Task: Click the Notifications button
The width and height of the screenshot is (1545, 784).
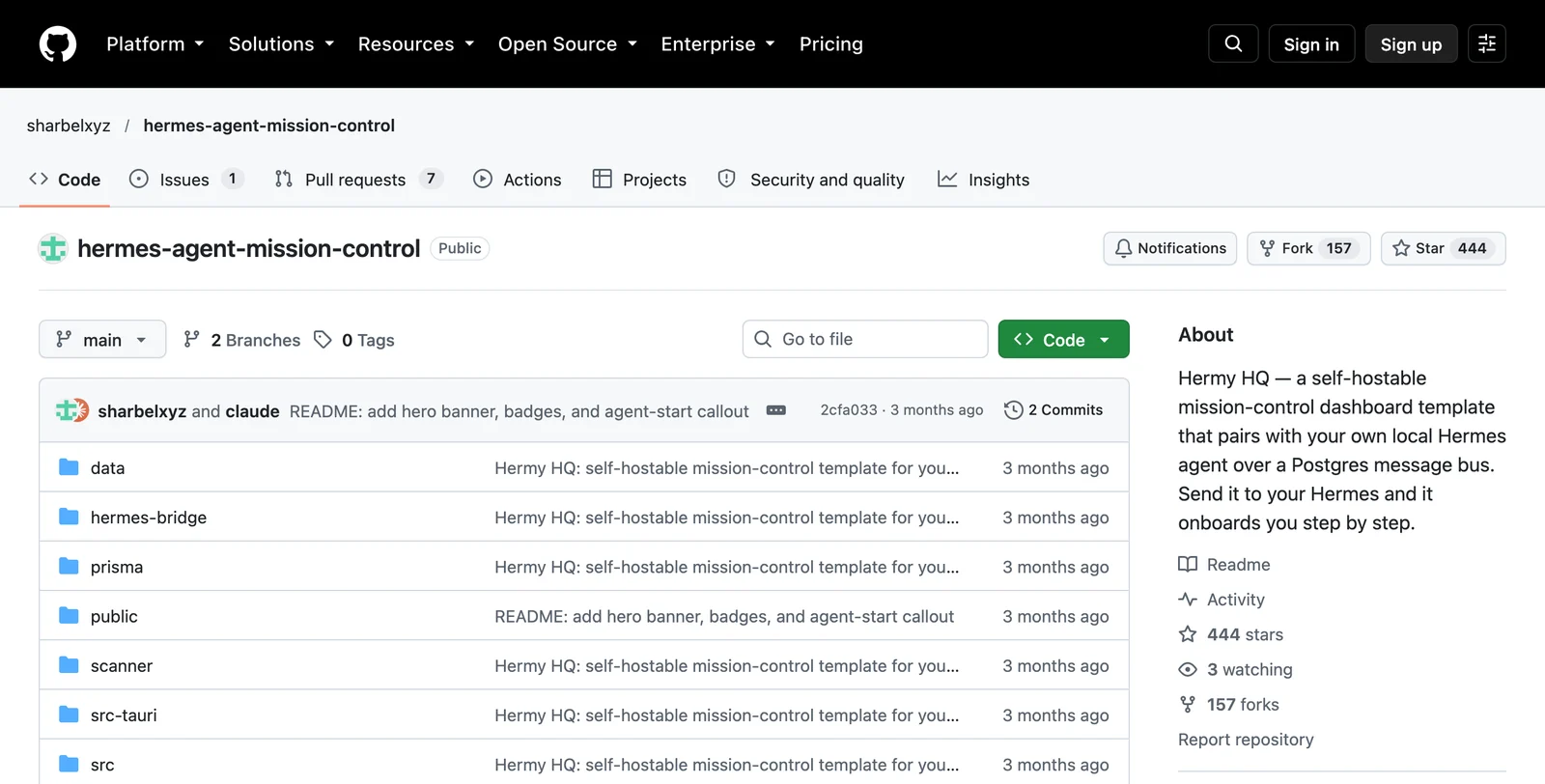Action: click(x=1170, y=248)
